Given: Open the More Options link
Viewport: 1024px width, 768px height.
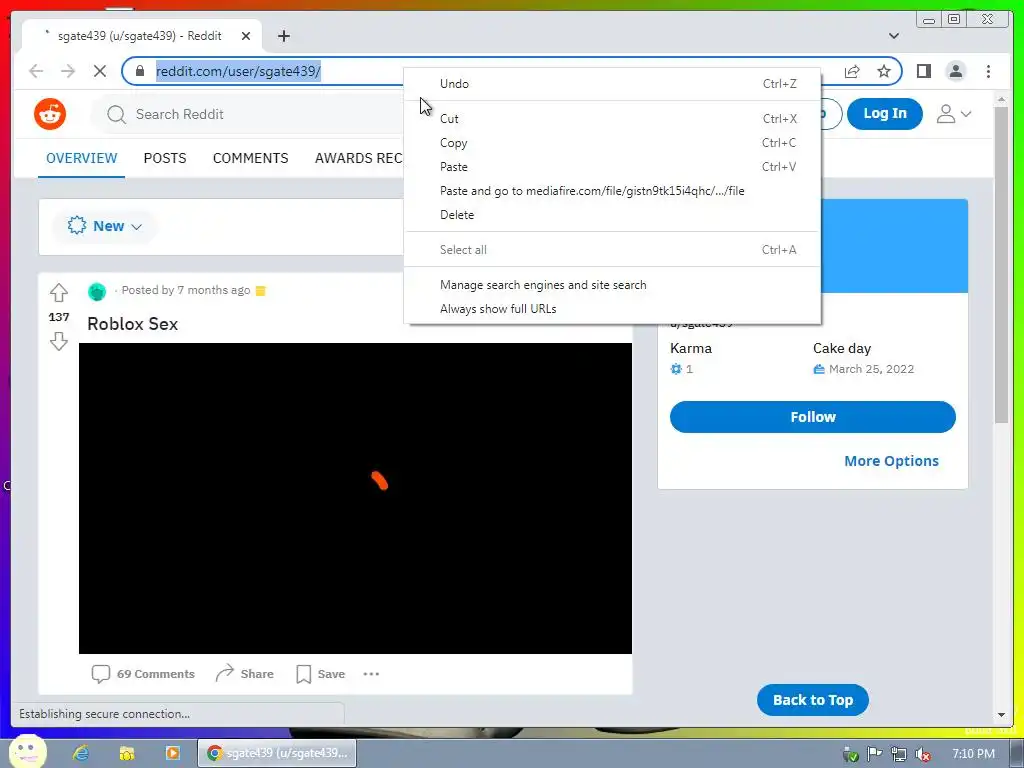Looking at the screenshot, I should point(891,461).
